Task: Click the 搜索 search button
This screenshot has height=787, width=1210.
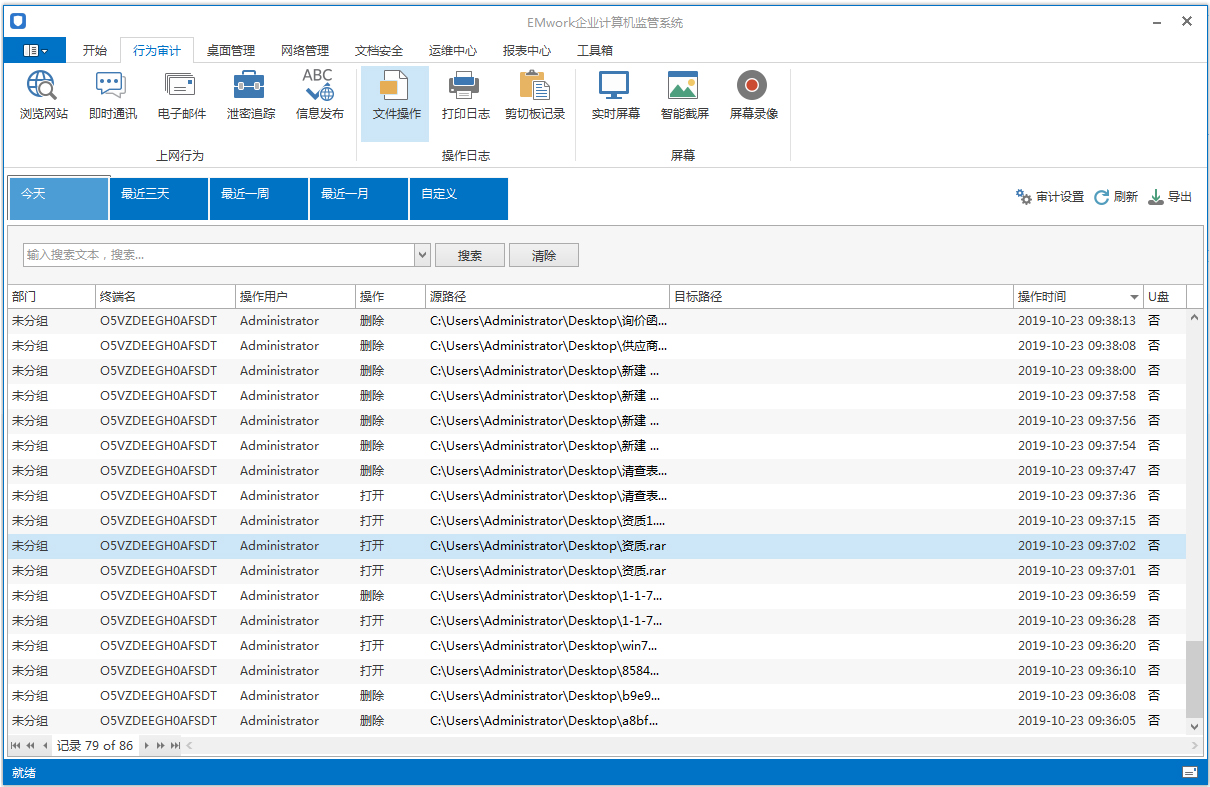Action: (x=469, y=255)
